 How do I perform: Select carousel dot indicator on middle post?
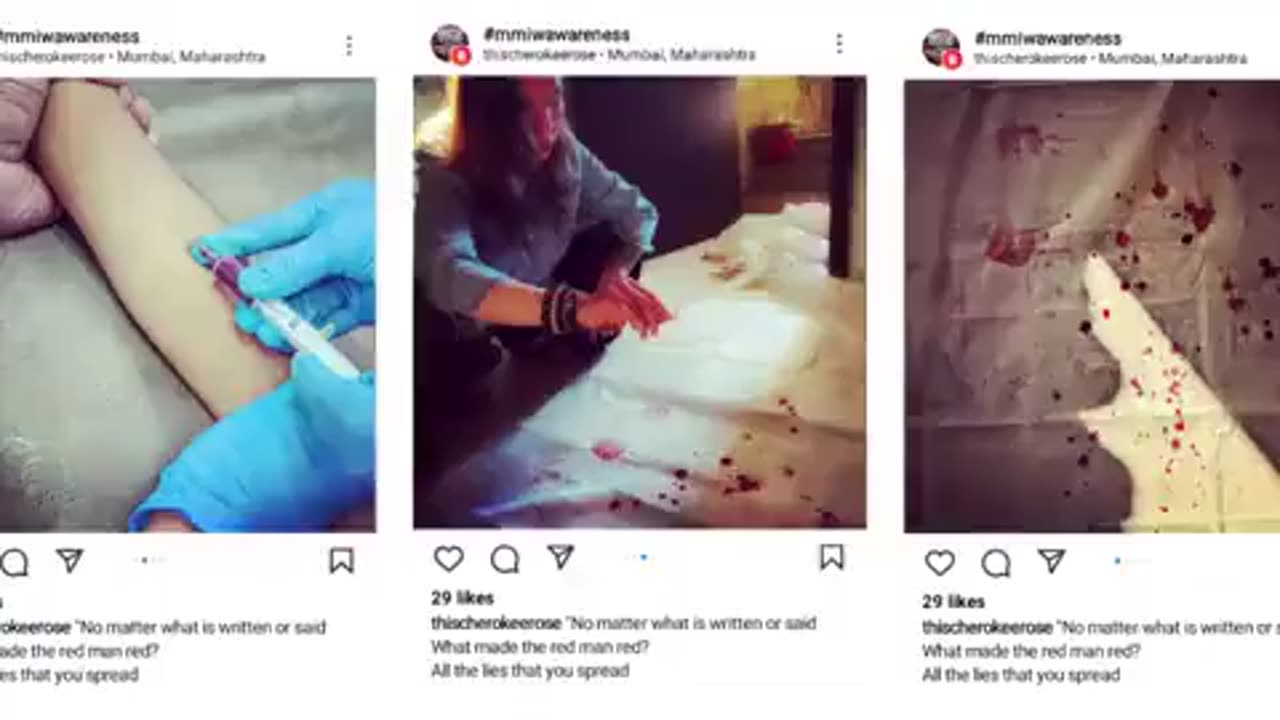pyautogui.click(x=643, y=558)
